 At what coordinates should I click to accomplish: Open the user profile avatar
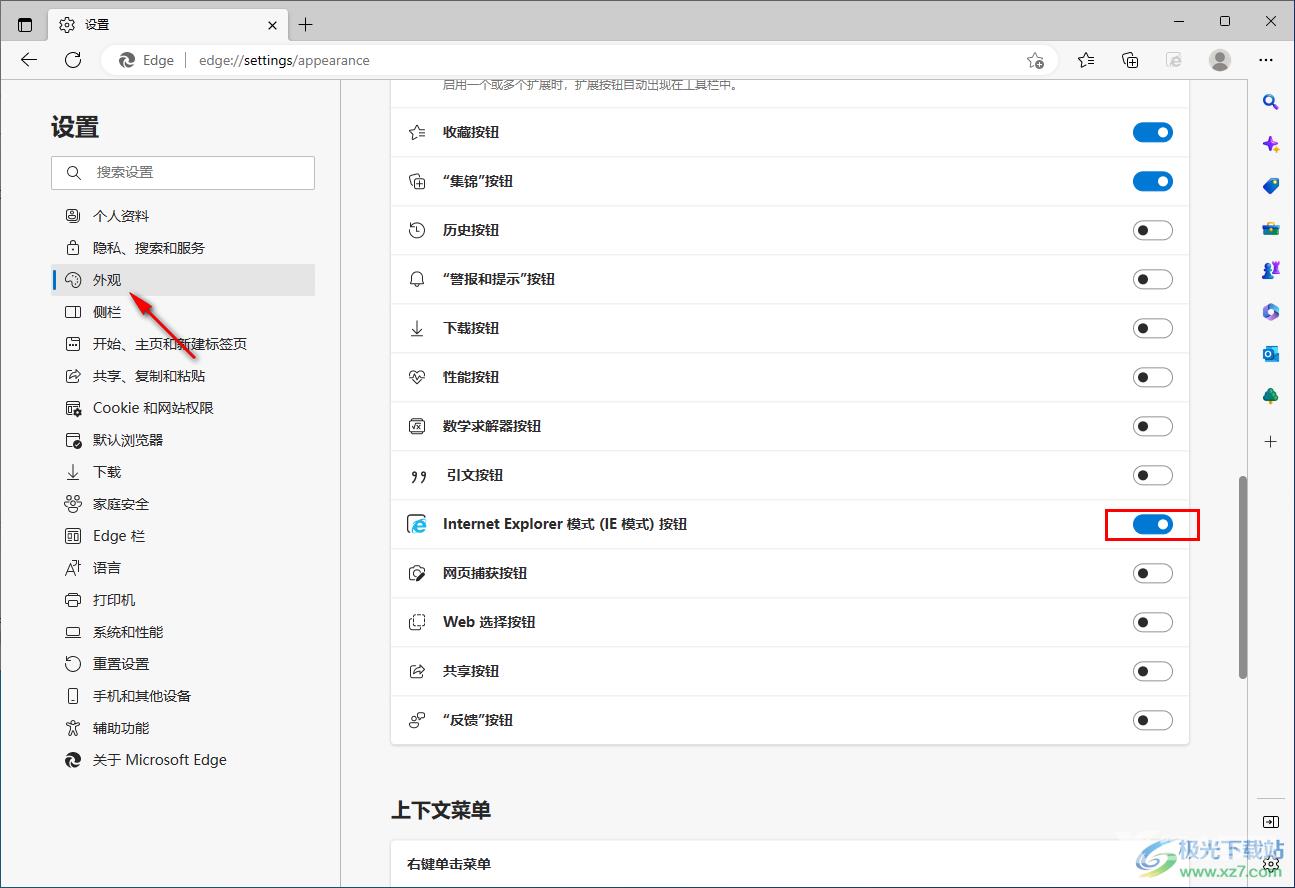pyautogui.click(x=1220, y=60)
